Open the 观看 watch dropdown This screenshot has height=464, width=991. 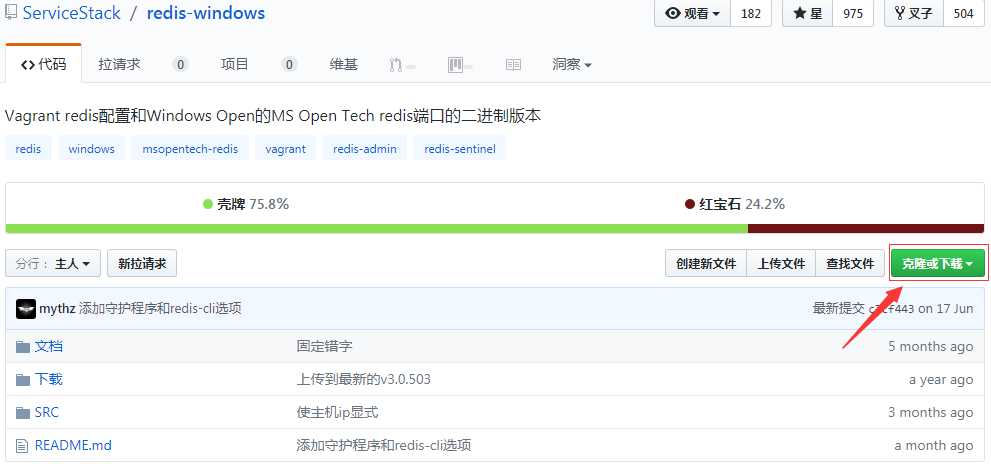693,13
